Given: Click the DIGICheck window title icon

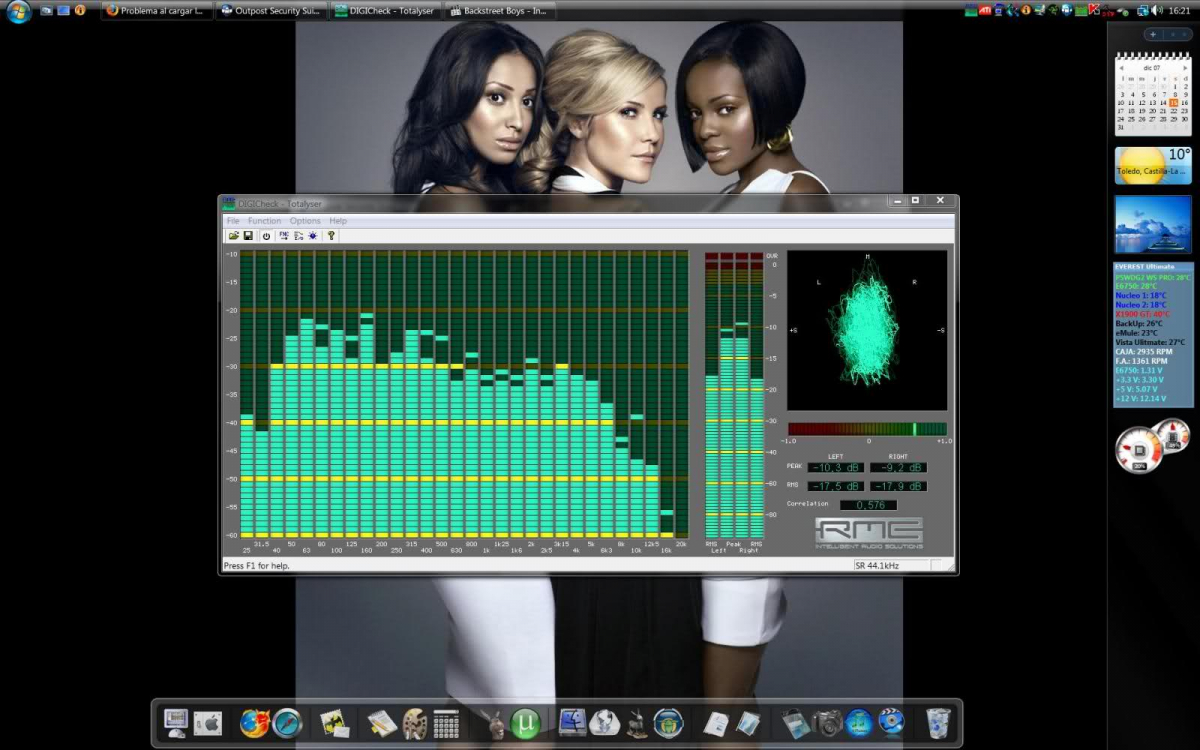Looking at the screenshot, I should 228,203.
